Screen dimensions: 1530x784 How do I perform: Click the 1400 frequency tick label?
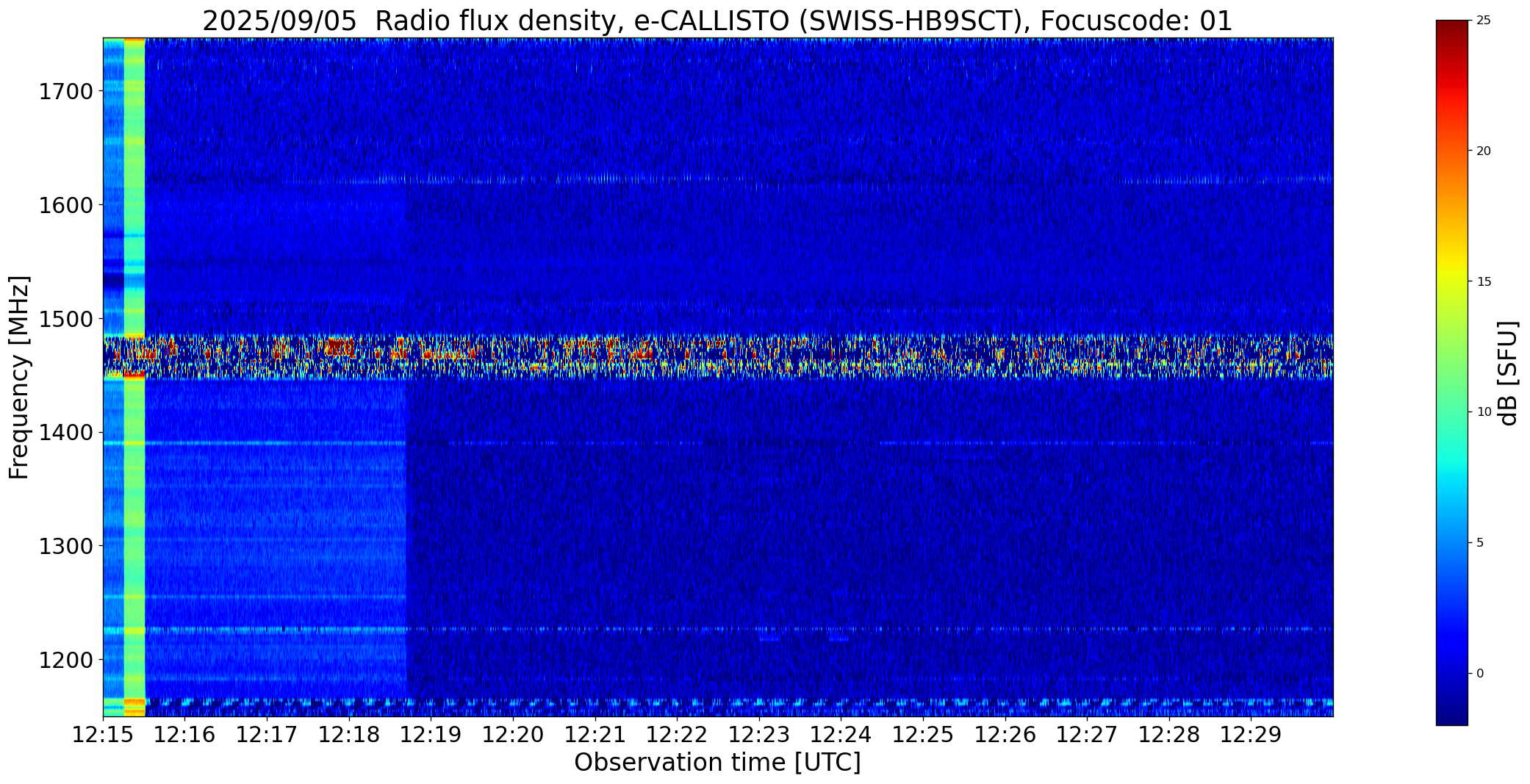pos(65,432)
